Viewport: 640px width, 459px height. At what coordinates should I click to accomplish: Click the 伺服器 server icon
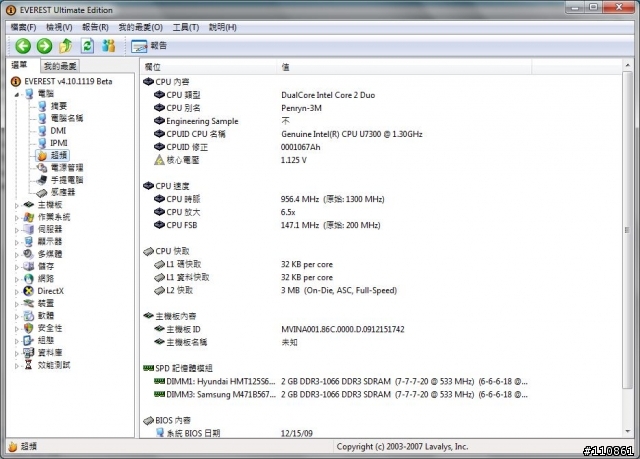[29, 229]
